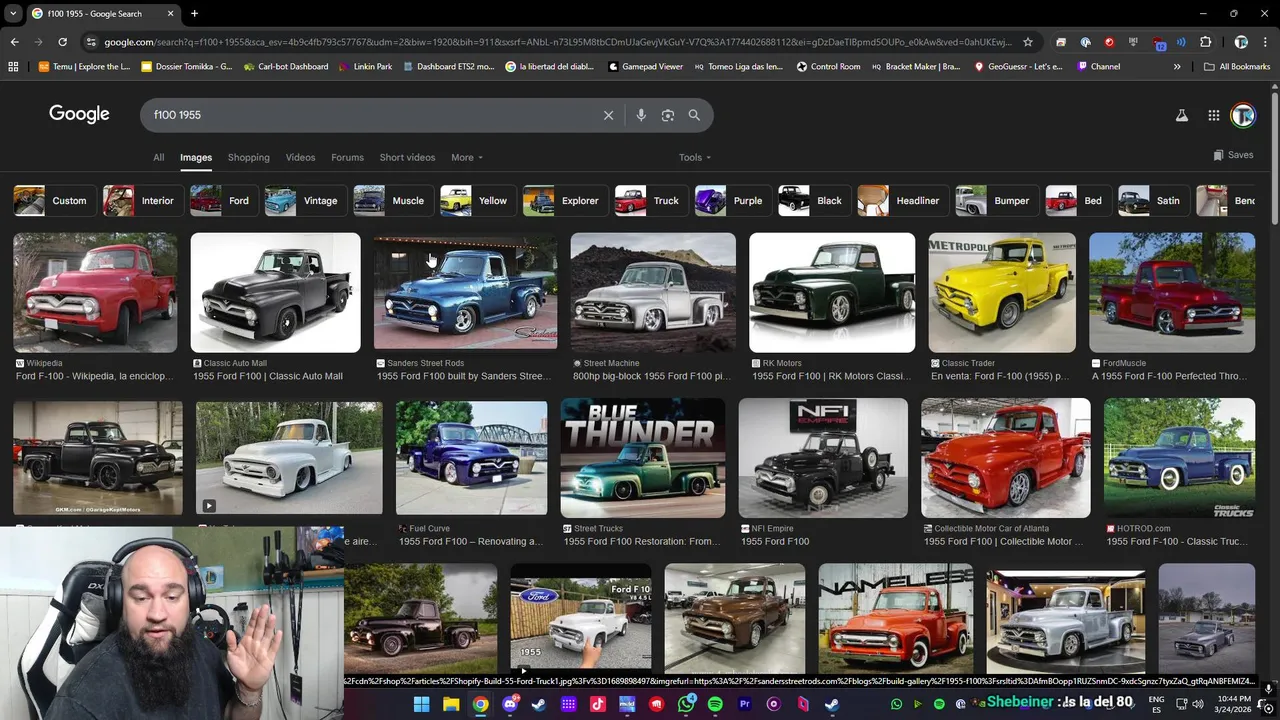Screen dimensions: 1280x720
Task: Switch to the Shopping tab
Action: click(249, 157)
